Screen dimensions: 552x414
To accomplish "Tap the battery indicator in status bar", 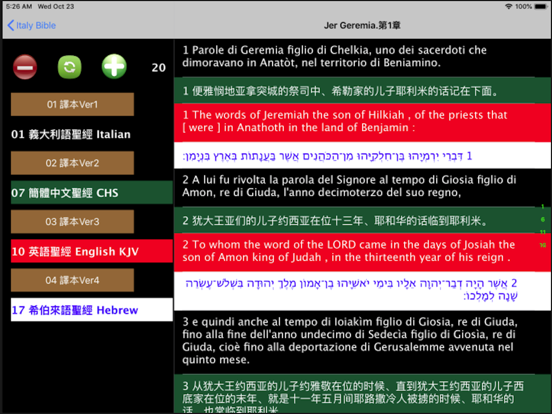I will pyautogui.click(x=541, y=6).
